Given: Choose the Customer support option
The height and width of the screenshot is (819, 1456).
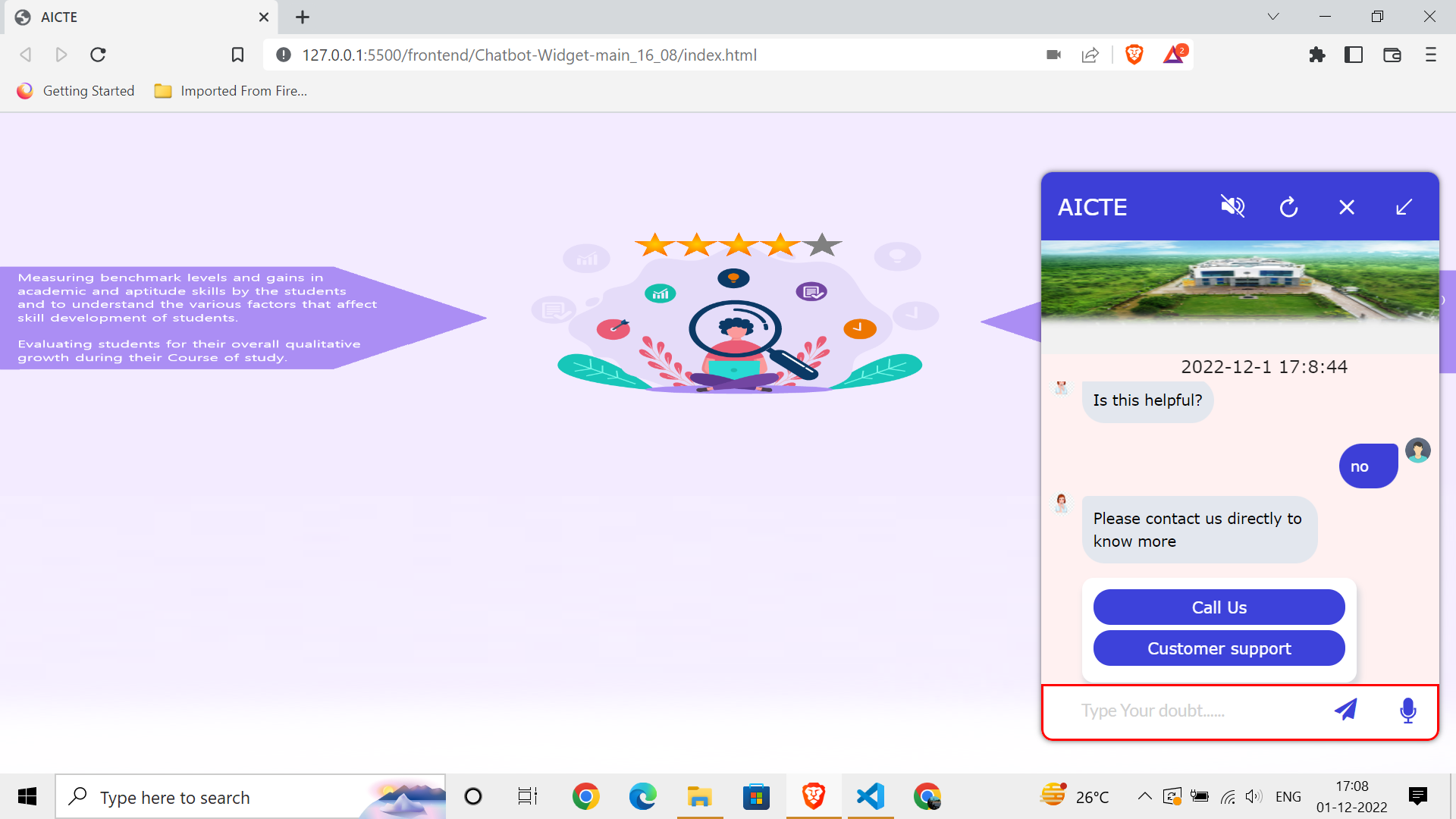Looking at the screenshot, I should tap(1218, 648).
